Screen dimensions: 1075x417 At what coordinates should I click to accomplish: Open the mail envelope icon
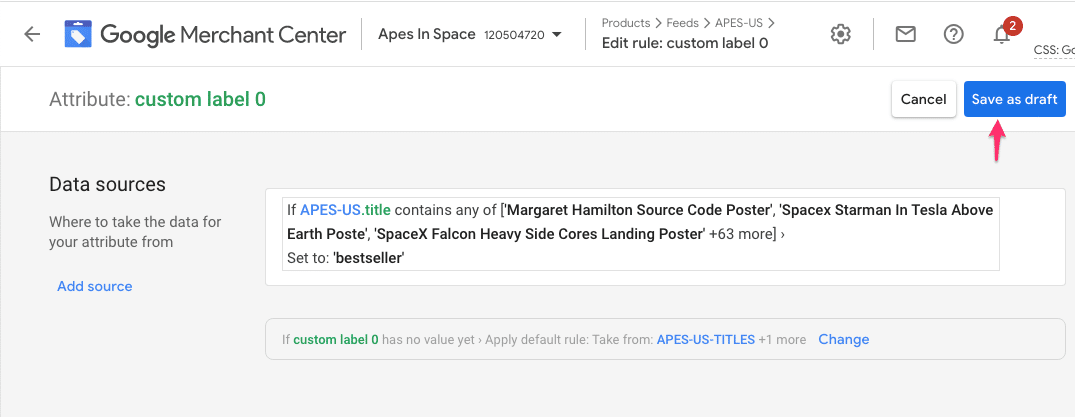click(906, 34)
